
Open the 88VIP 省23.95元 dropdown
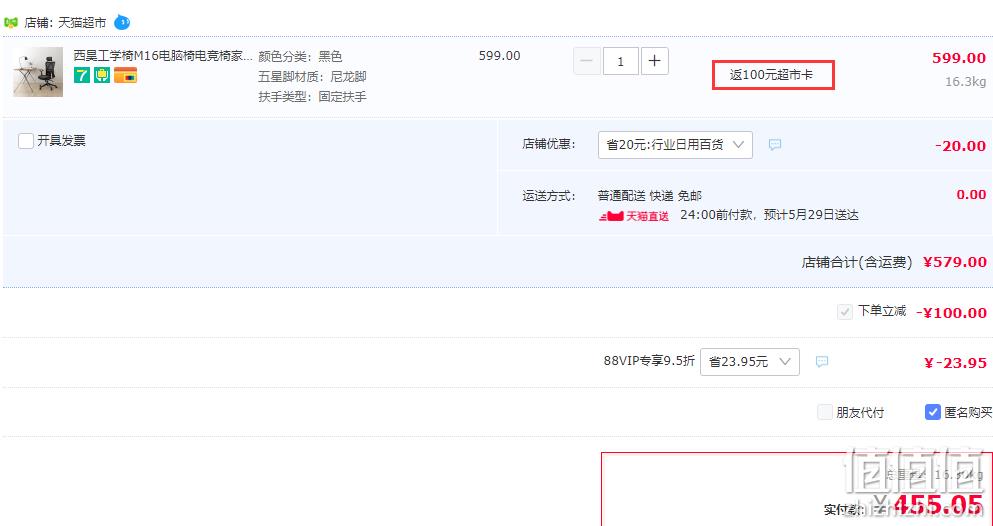pyautogui.click(x=750, y=362)
